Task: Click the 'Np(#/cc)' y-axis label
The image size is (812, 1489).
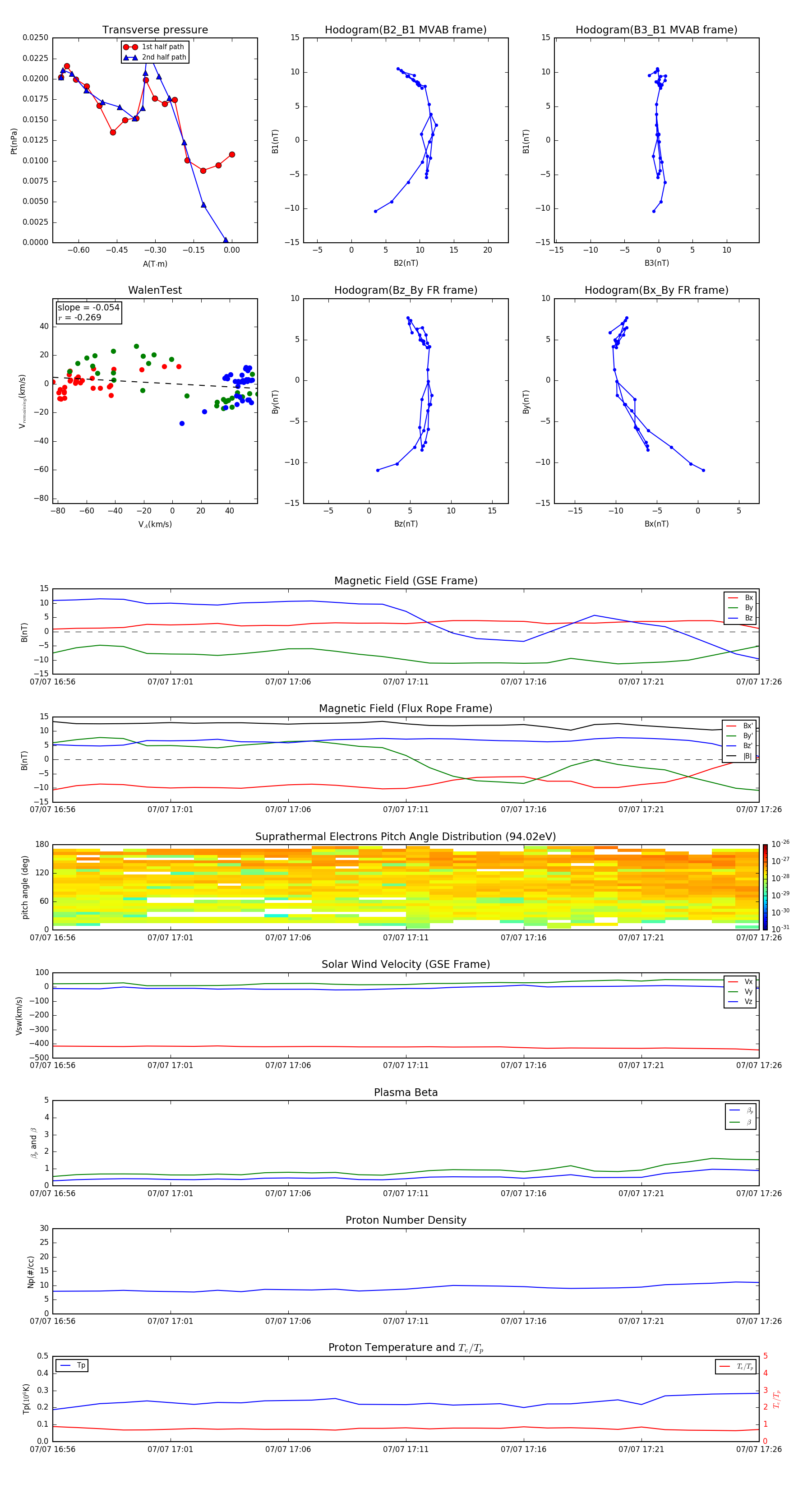Action: click(31, 1272)
